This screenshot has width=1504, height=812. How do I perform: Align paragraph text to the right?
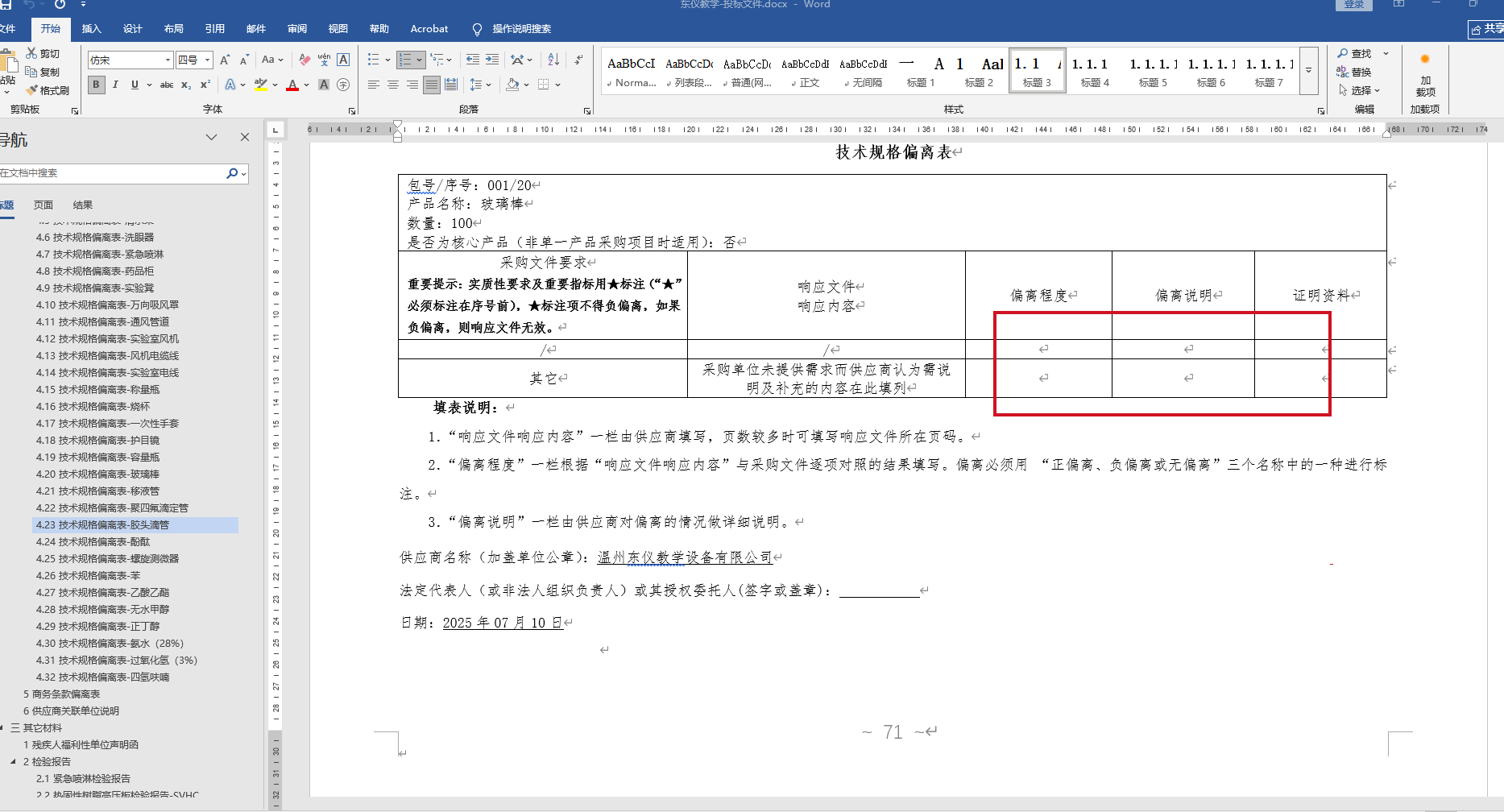click(x=412, y=85)
